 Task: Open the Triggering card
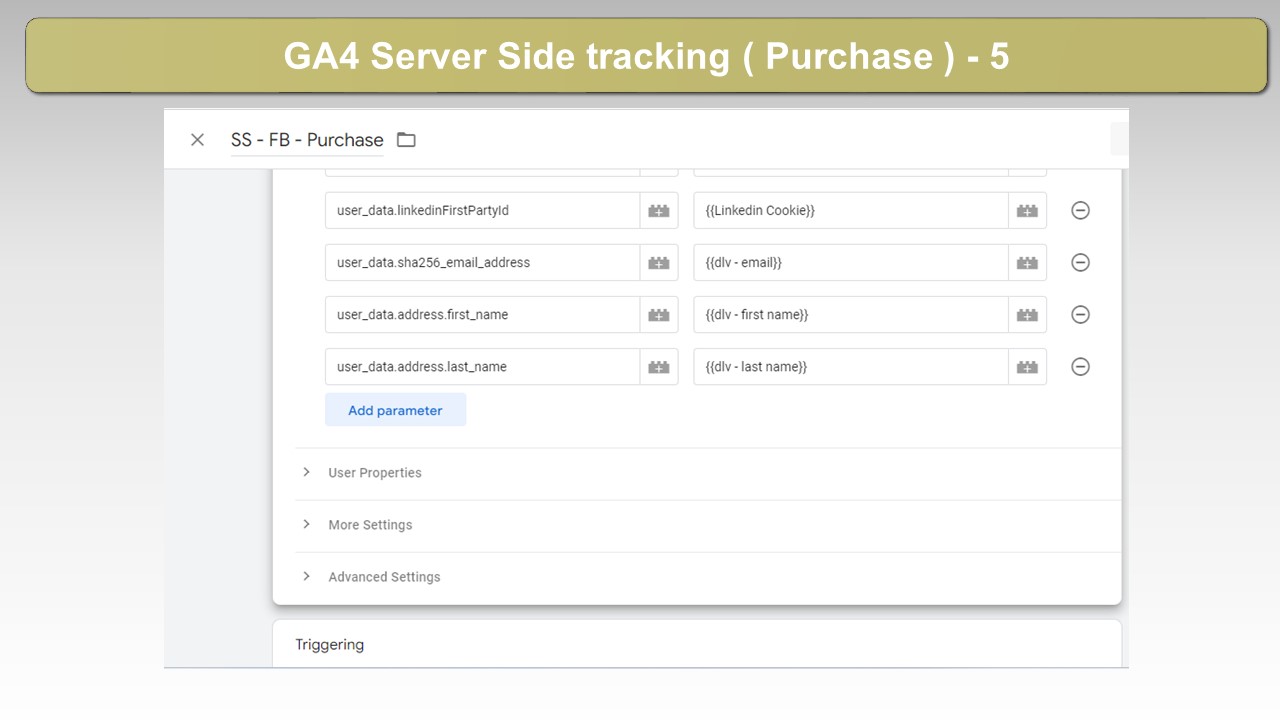click(x=697, y=644)
